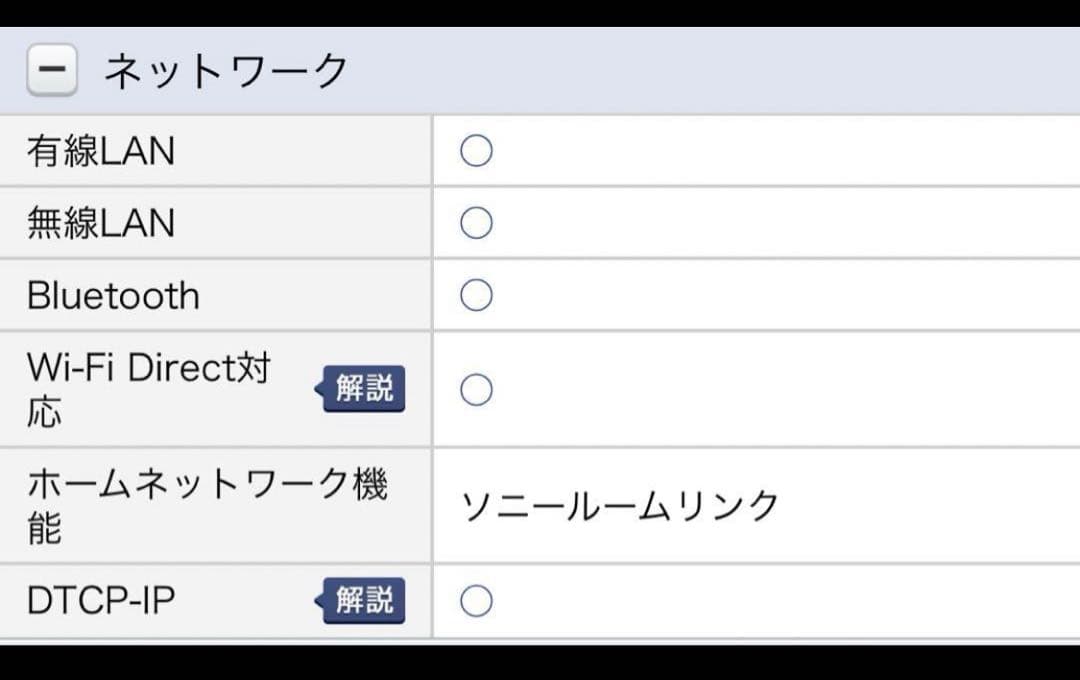Select the 無線LAN row label
The image size is (1080, 680).
(x=100, y=222)
